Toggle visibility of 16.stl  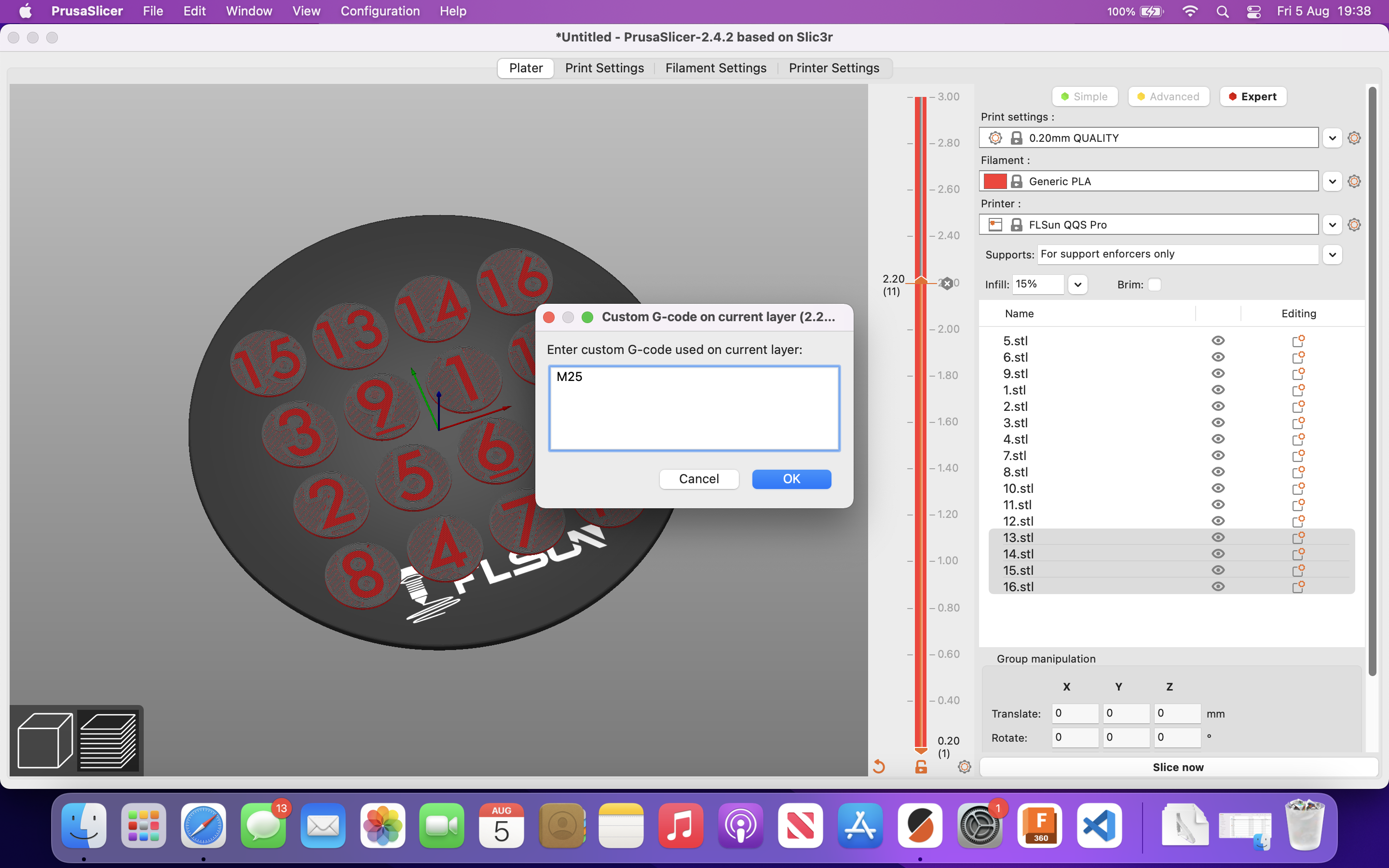coord(1218,587)
